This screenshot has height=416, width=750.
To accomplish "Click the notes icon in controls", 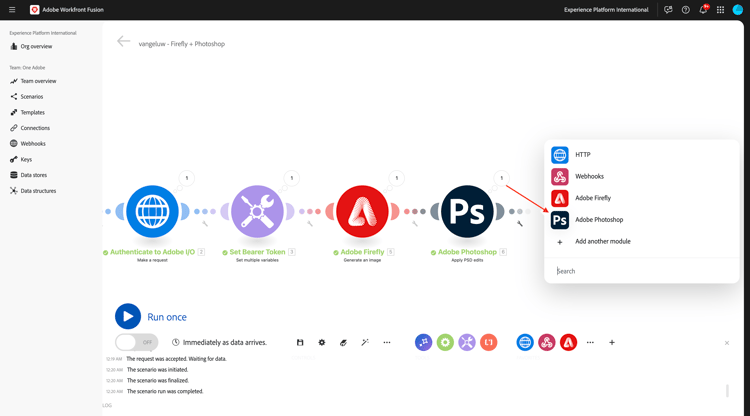I will [x=343, y=342].
